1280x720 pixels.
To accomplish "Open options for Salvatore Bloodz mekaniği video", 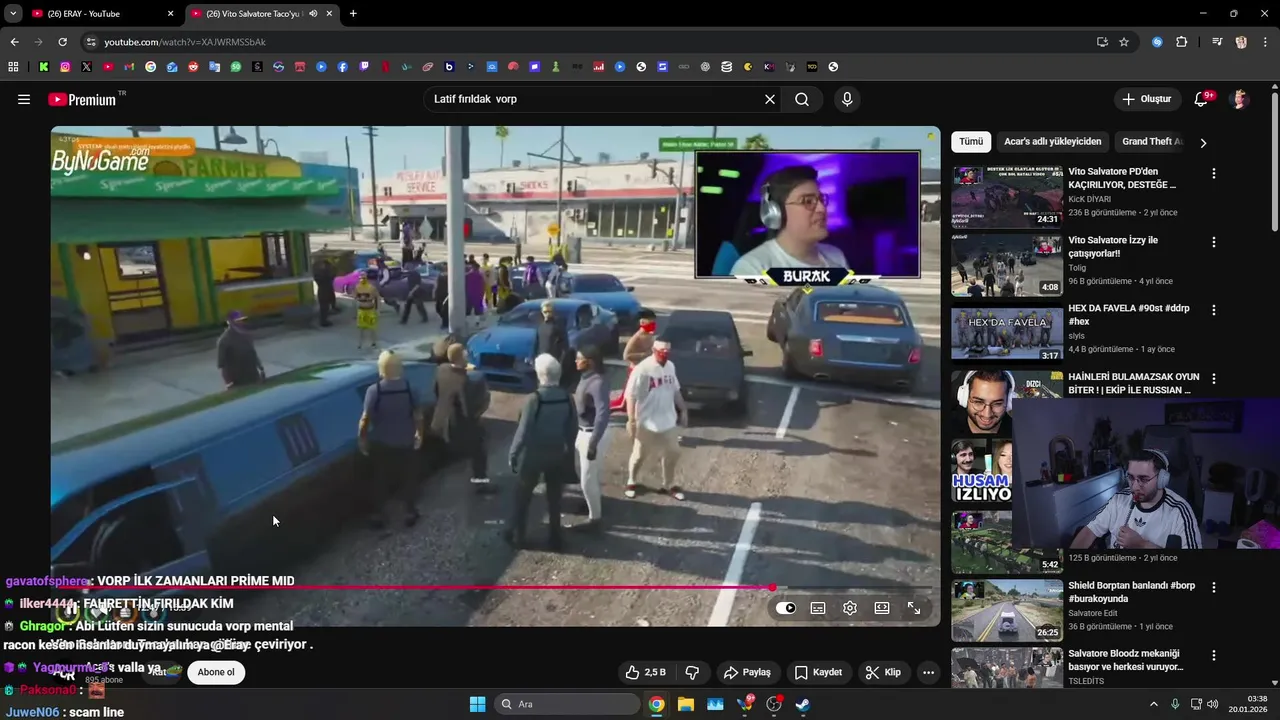I will click(x=1214, y=655).
